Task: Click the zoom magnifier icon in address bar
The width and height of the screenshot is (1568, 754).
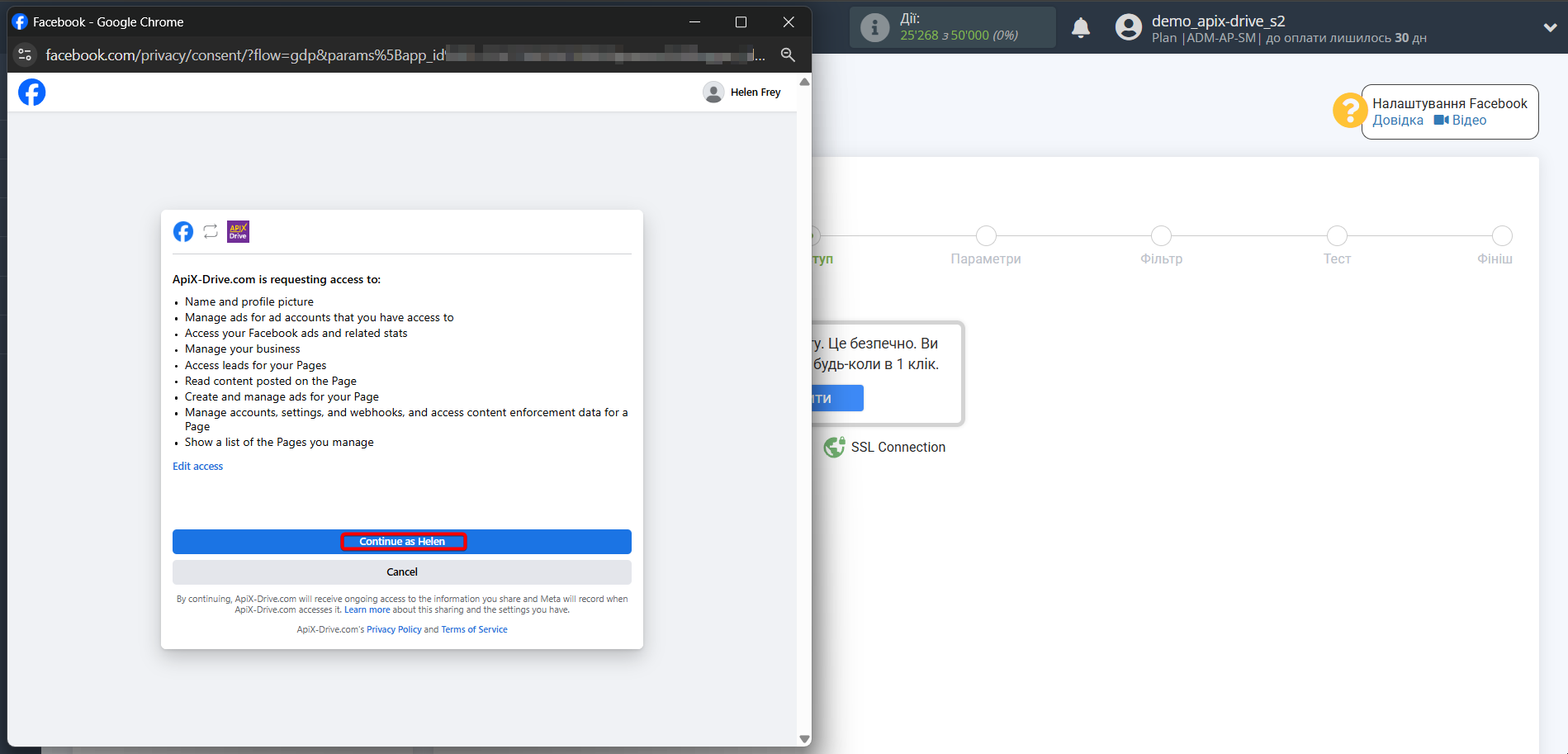Action: coord(788,55)
